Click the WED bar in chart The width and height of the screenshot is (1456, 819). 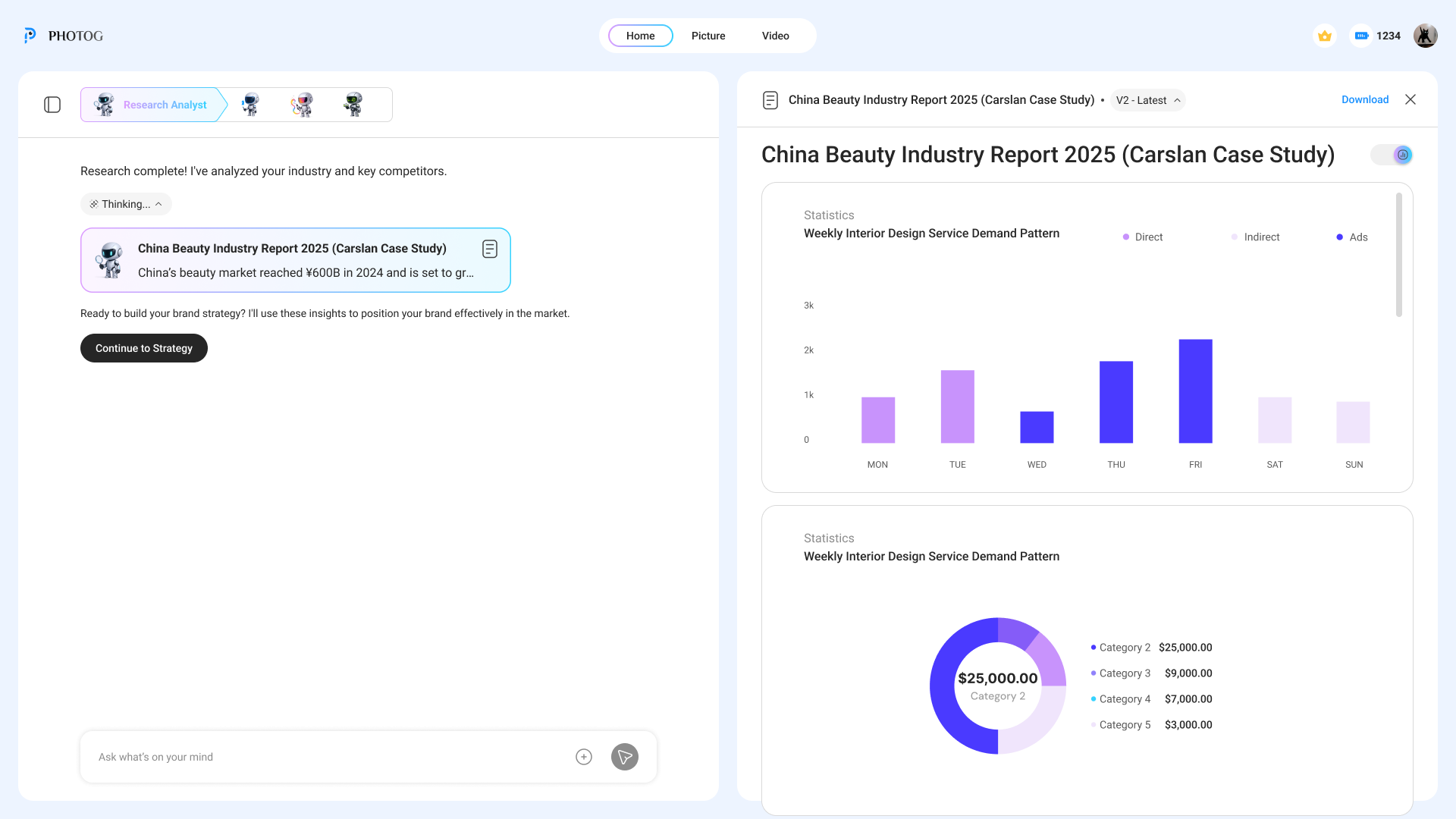[x=1037, y=427]
